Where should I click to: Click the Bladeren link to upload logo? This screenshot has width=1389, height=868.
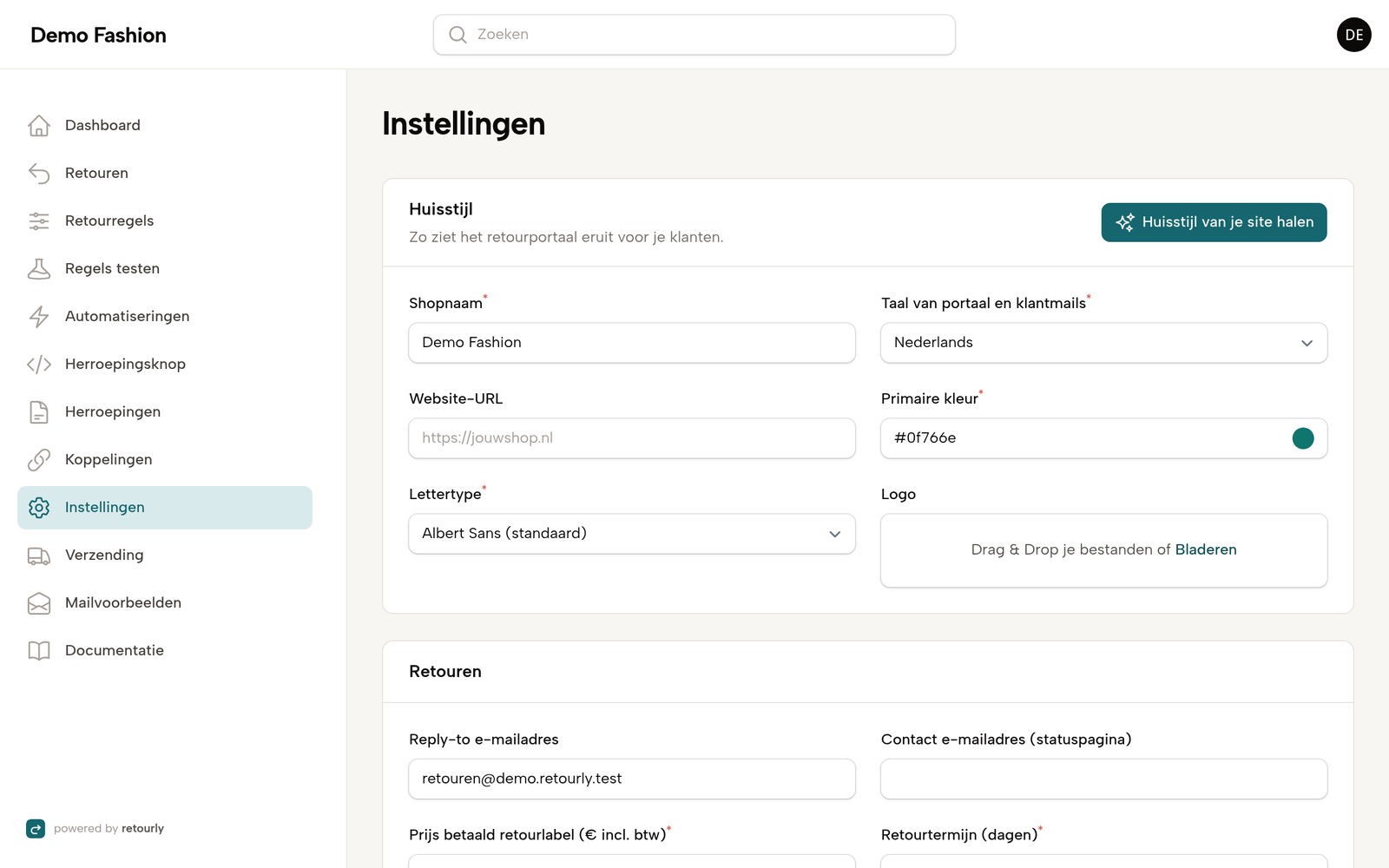click(x=1206, y=549)
